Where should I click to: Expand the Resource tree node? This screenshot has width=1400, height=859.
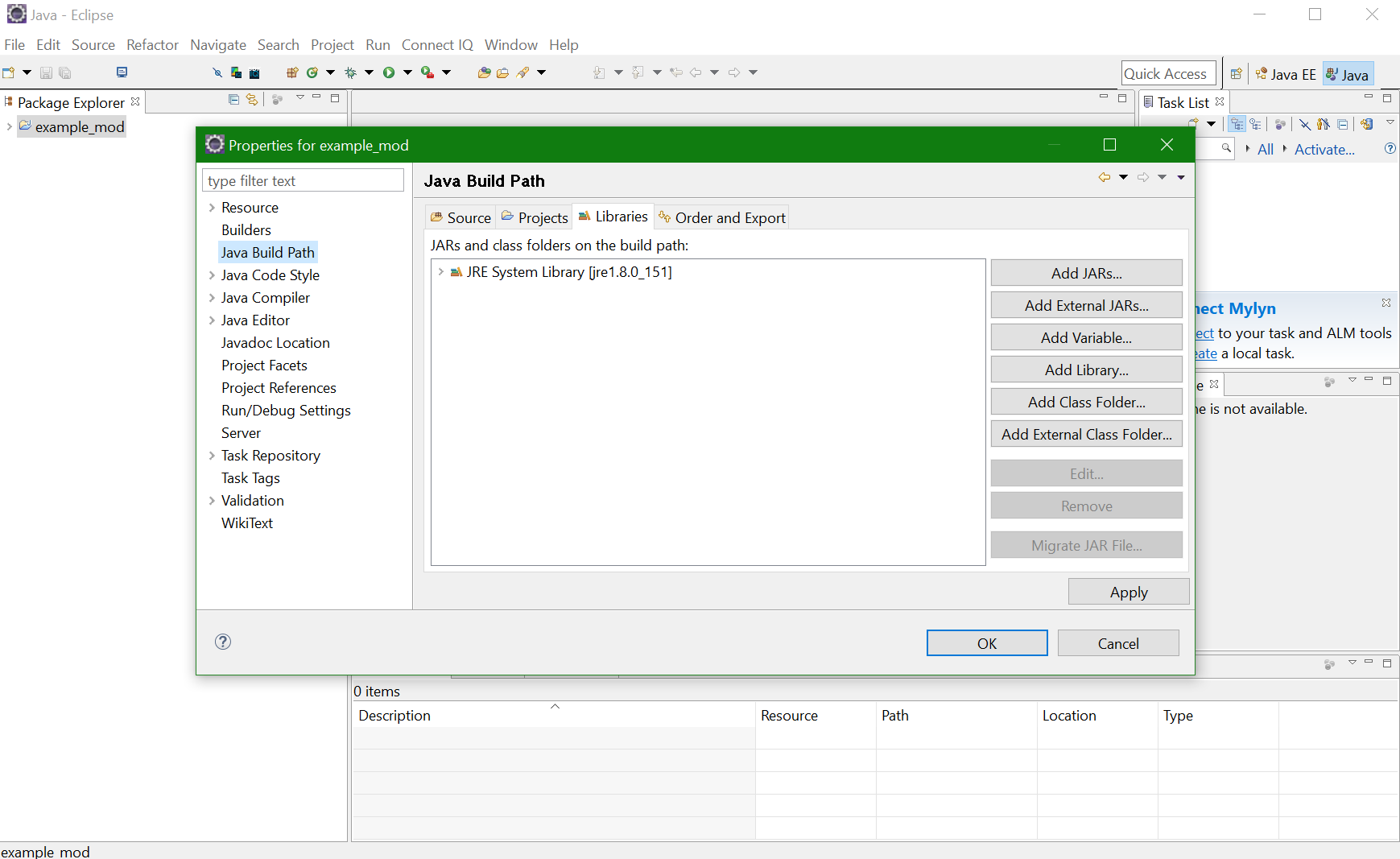point(212,208)
